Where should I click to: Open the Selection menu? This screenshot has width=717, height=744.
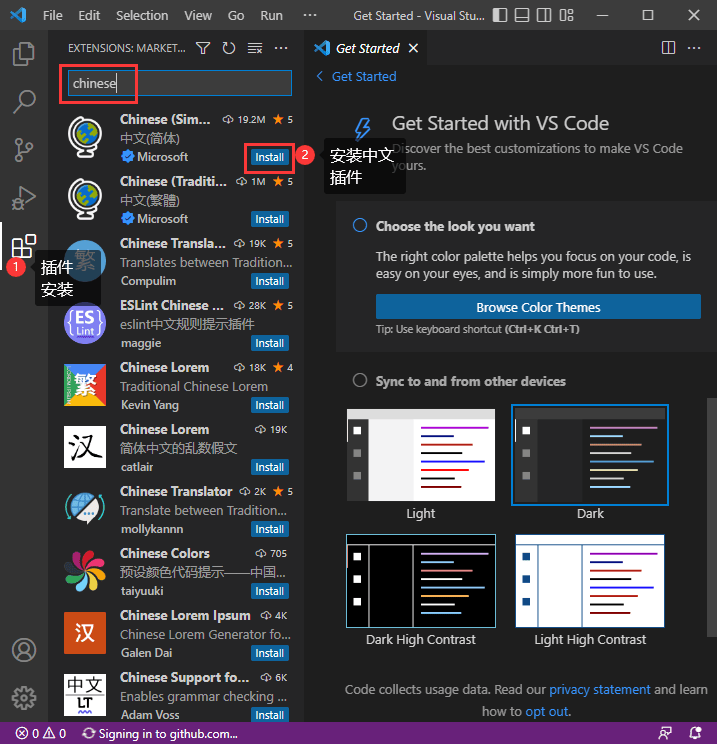142,15
